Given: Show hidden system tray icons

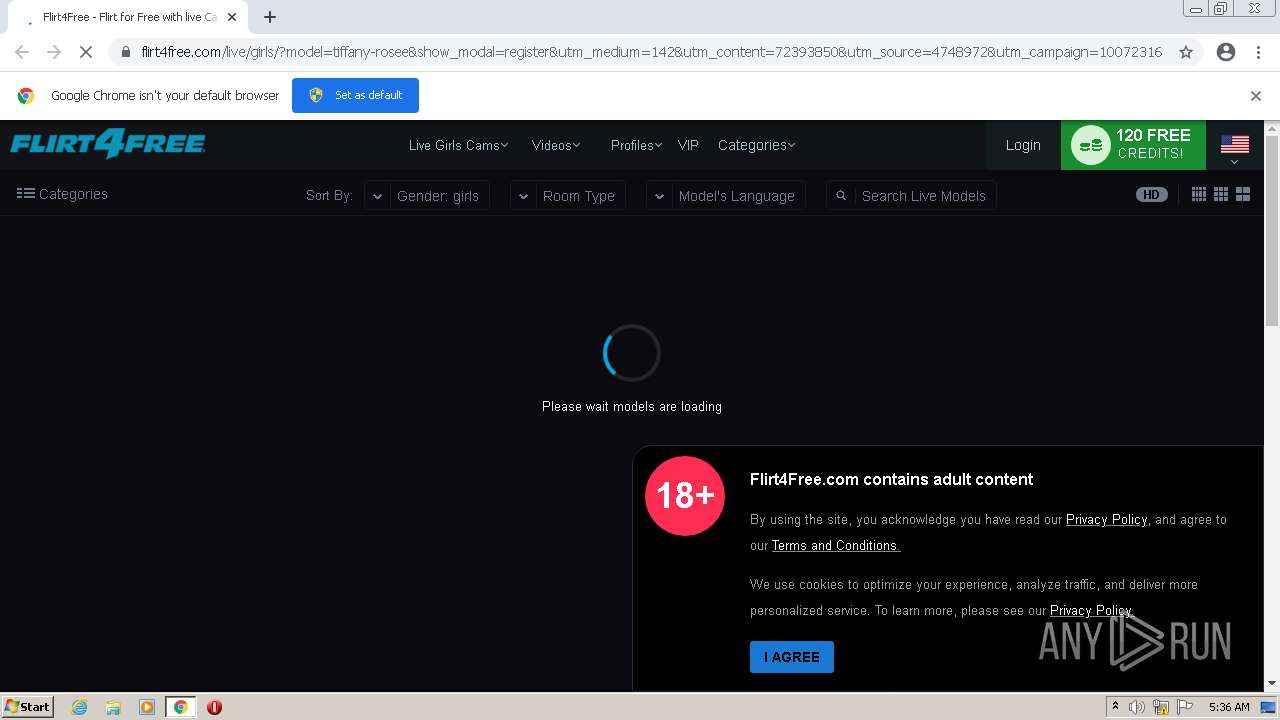Looking at the screenshot, I should (x=1115, y=707).
